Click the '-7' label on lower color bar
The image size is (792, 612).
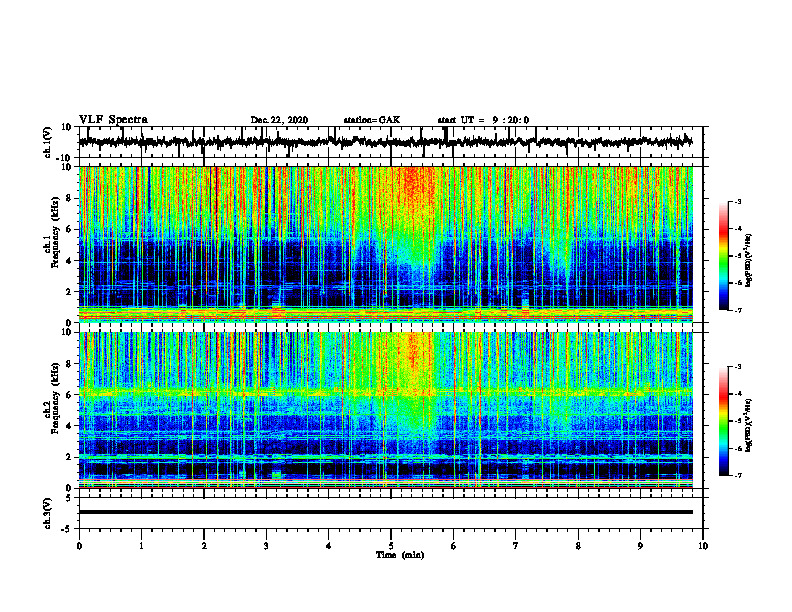point(737,476)
